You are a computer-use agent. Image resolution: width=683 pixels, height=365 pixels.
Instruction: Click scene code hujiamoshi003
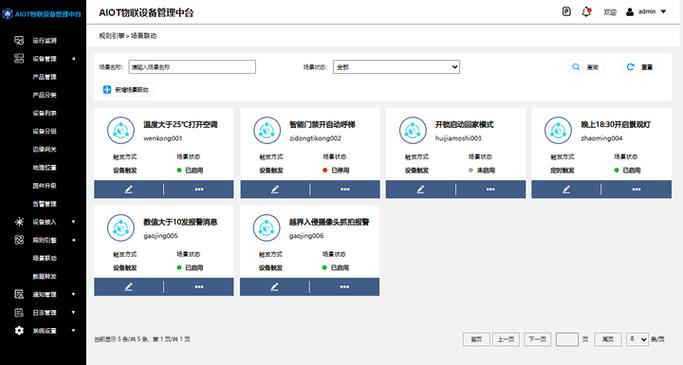[x=458, y=139]
